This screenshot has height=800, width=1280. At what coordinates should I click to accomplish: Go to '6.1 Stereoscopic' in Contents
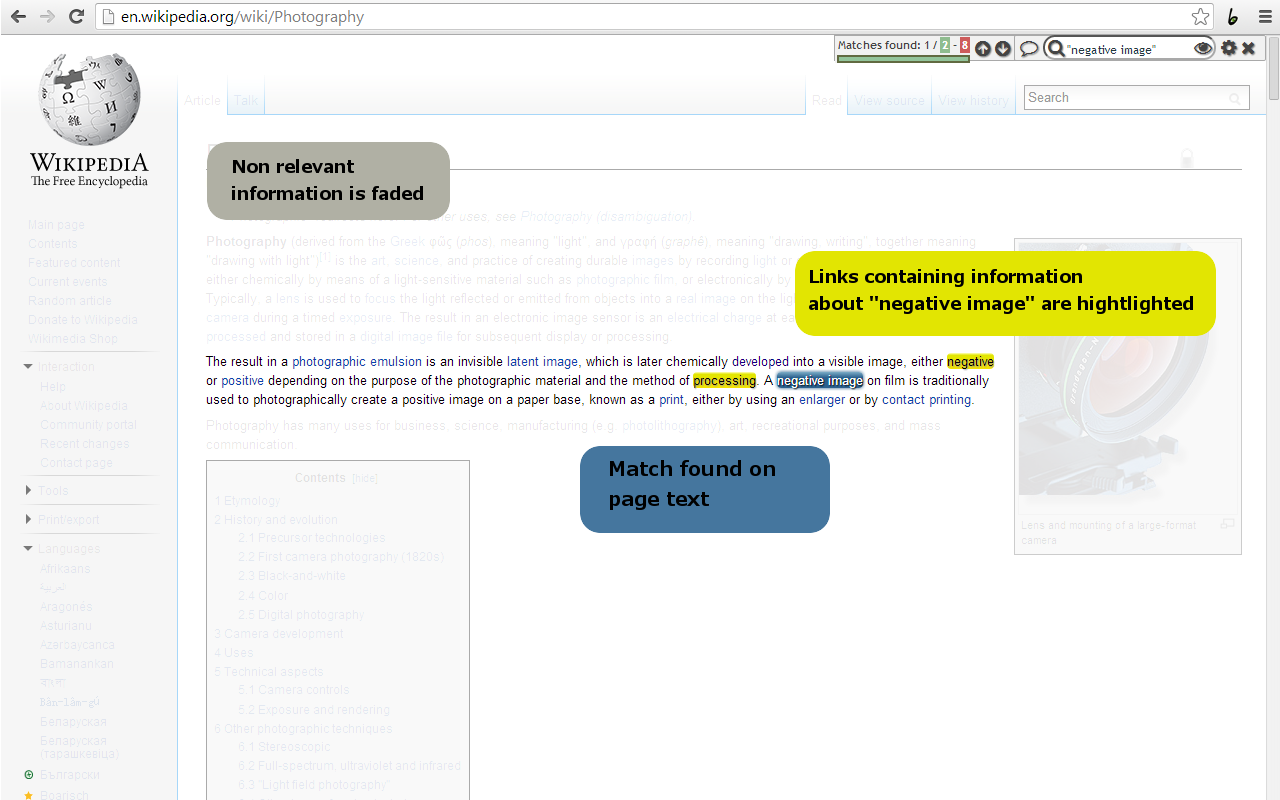[284, 747]
